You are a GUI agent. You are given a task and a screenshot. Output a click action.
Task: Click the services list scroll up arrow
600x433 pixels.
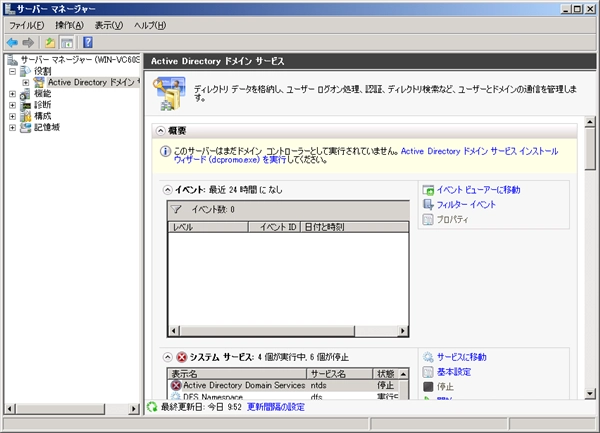click(x=403, y=374)
